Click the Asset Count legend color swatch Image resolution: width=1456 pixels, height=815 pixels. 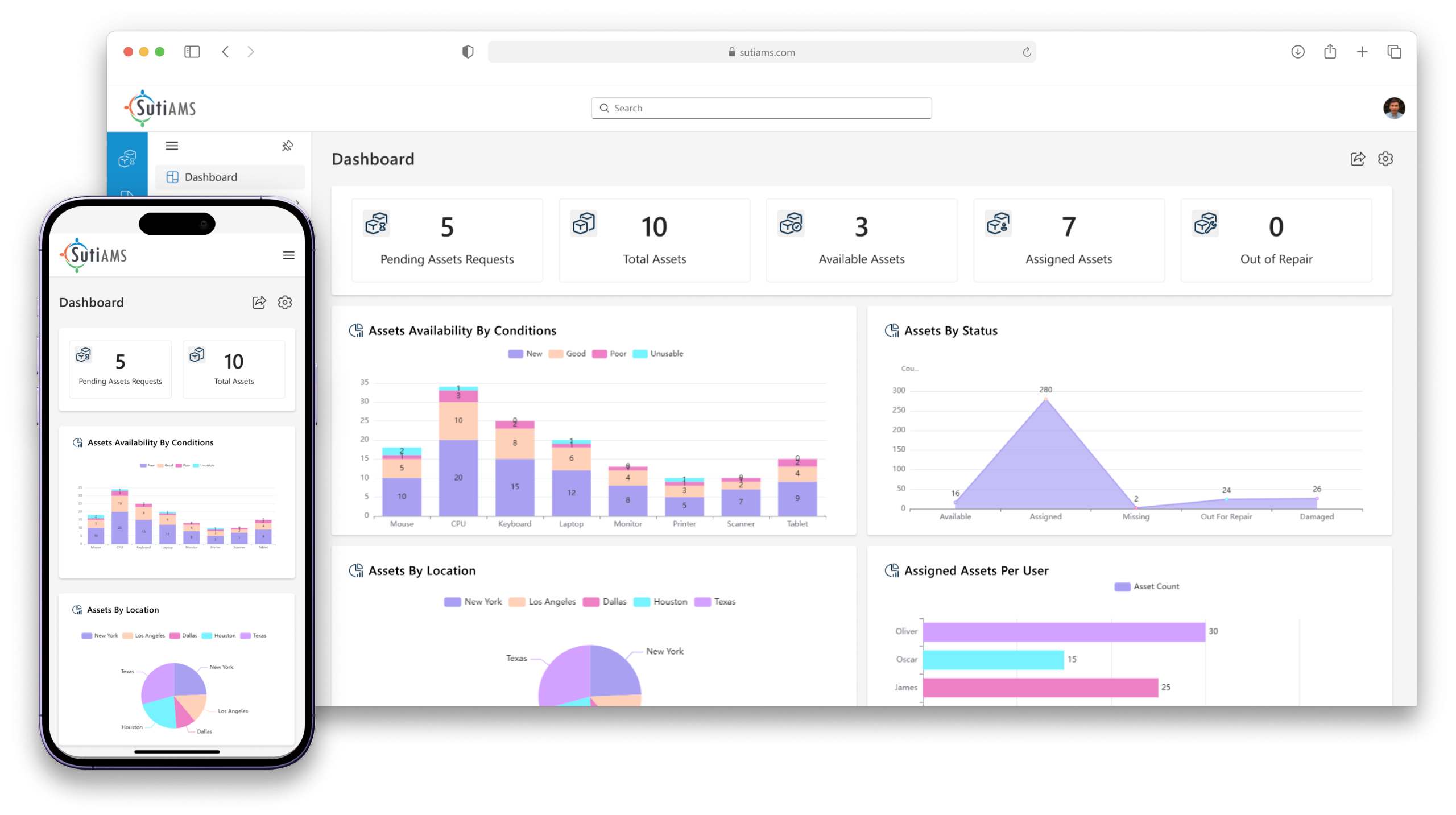point(1122,586)
